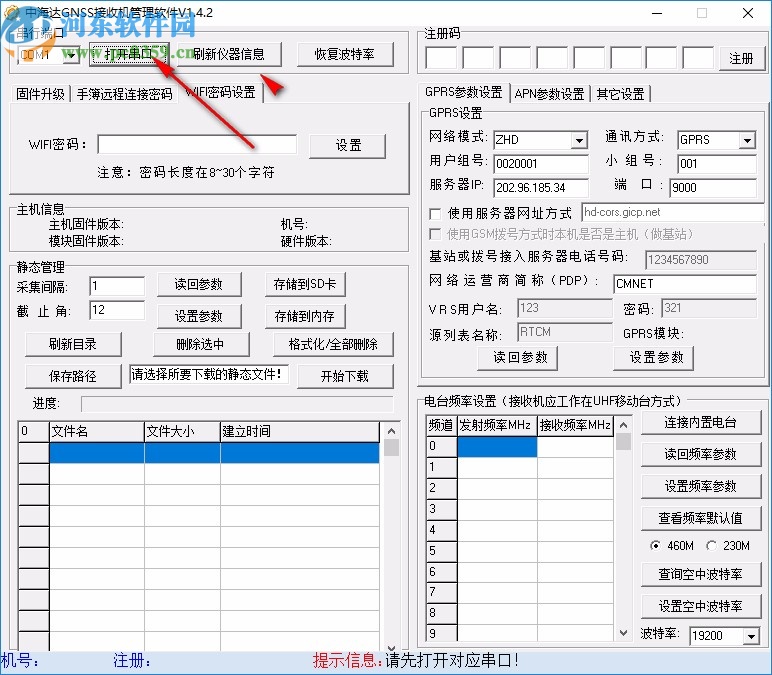Expand the 通讯方式 GPRS dropdown

point(747,140)
